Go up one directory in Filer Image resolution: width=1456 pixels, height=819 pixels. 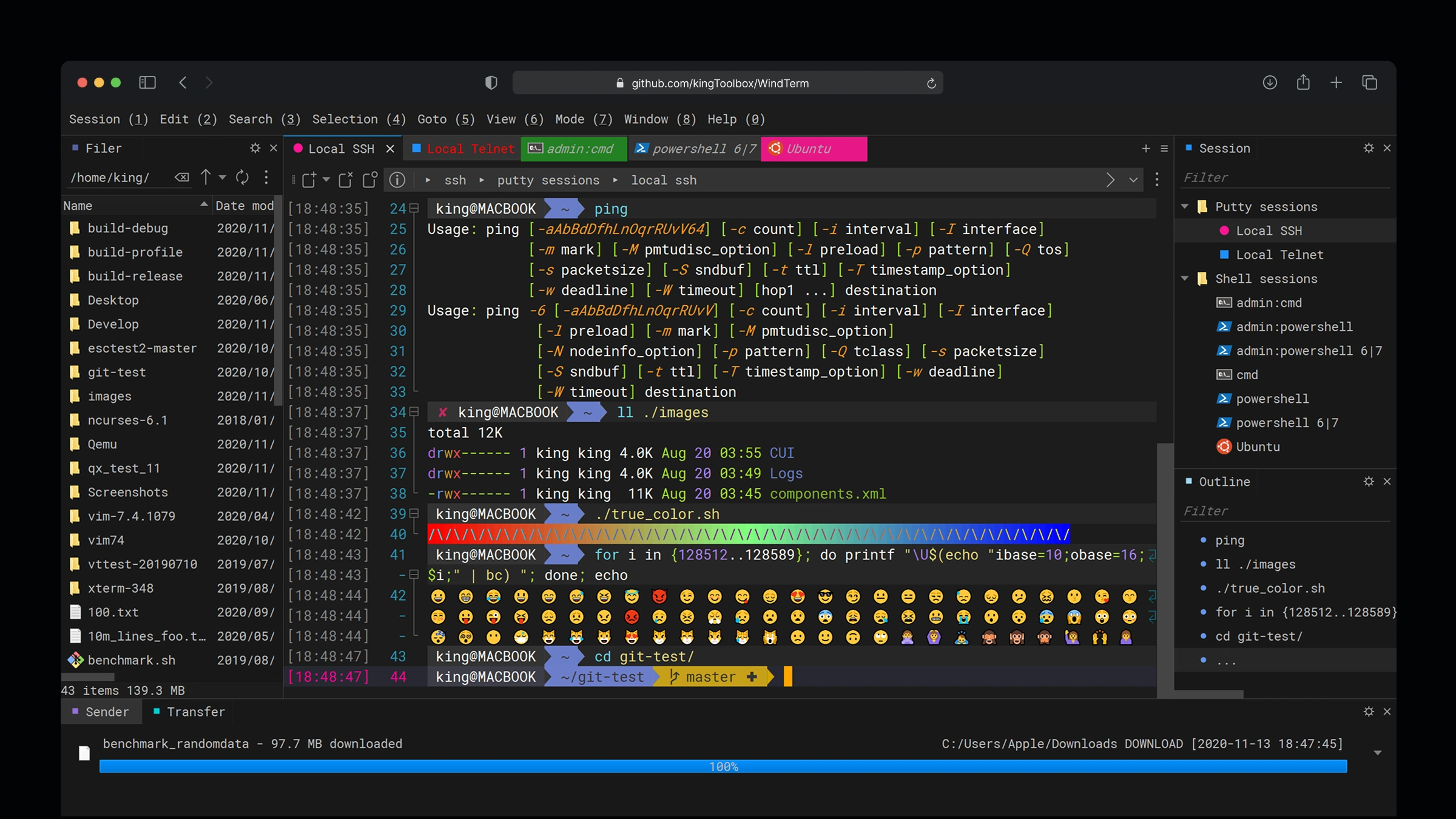click(206, 177)
